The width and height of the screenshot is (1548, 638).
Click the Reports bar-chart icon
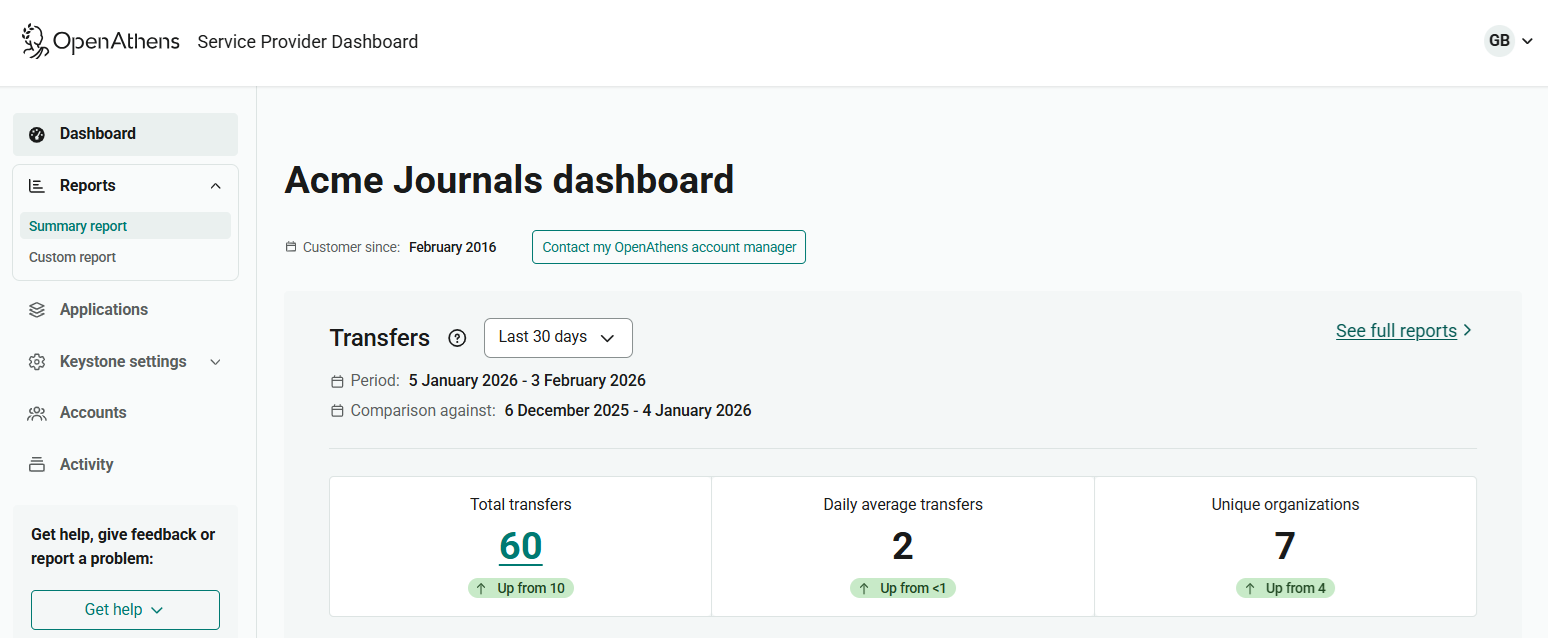pos(37,185)
